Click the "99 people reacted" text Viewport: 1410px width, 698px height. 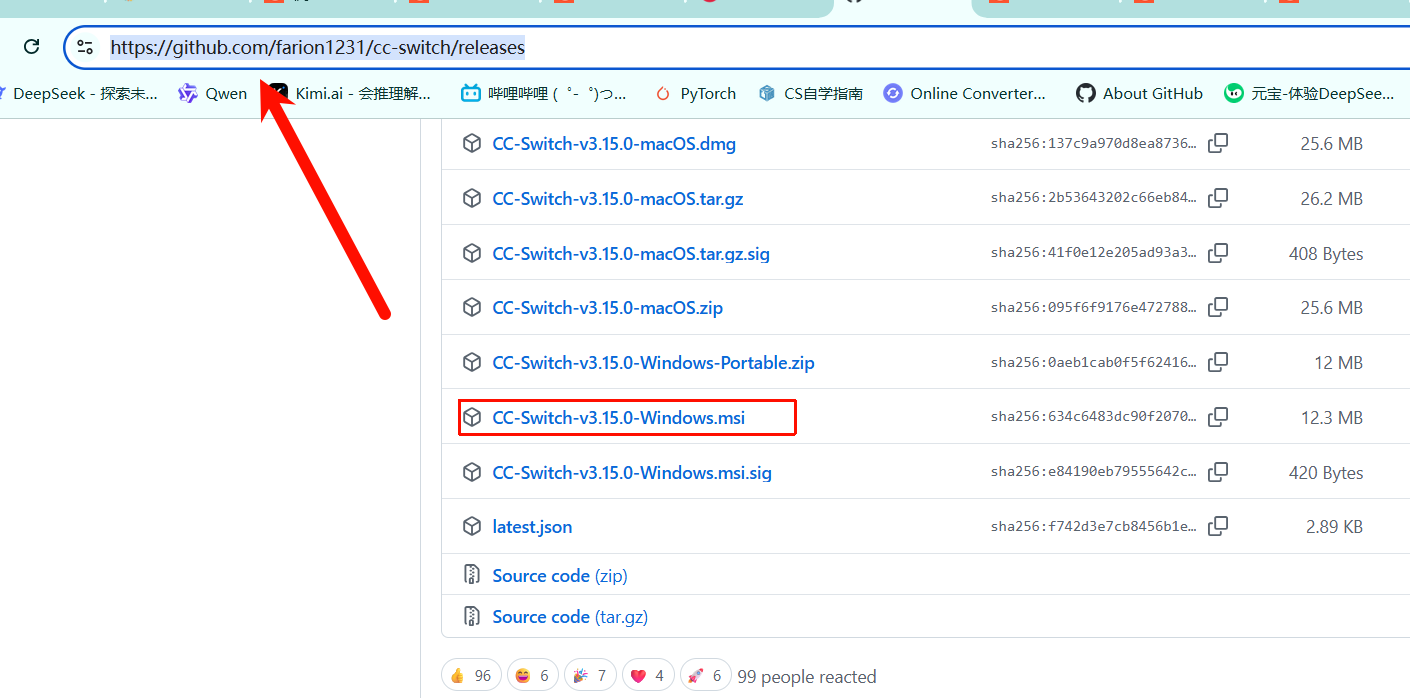pyautogui.click(x=807, y=677)
